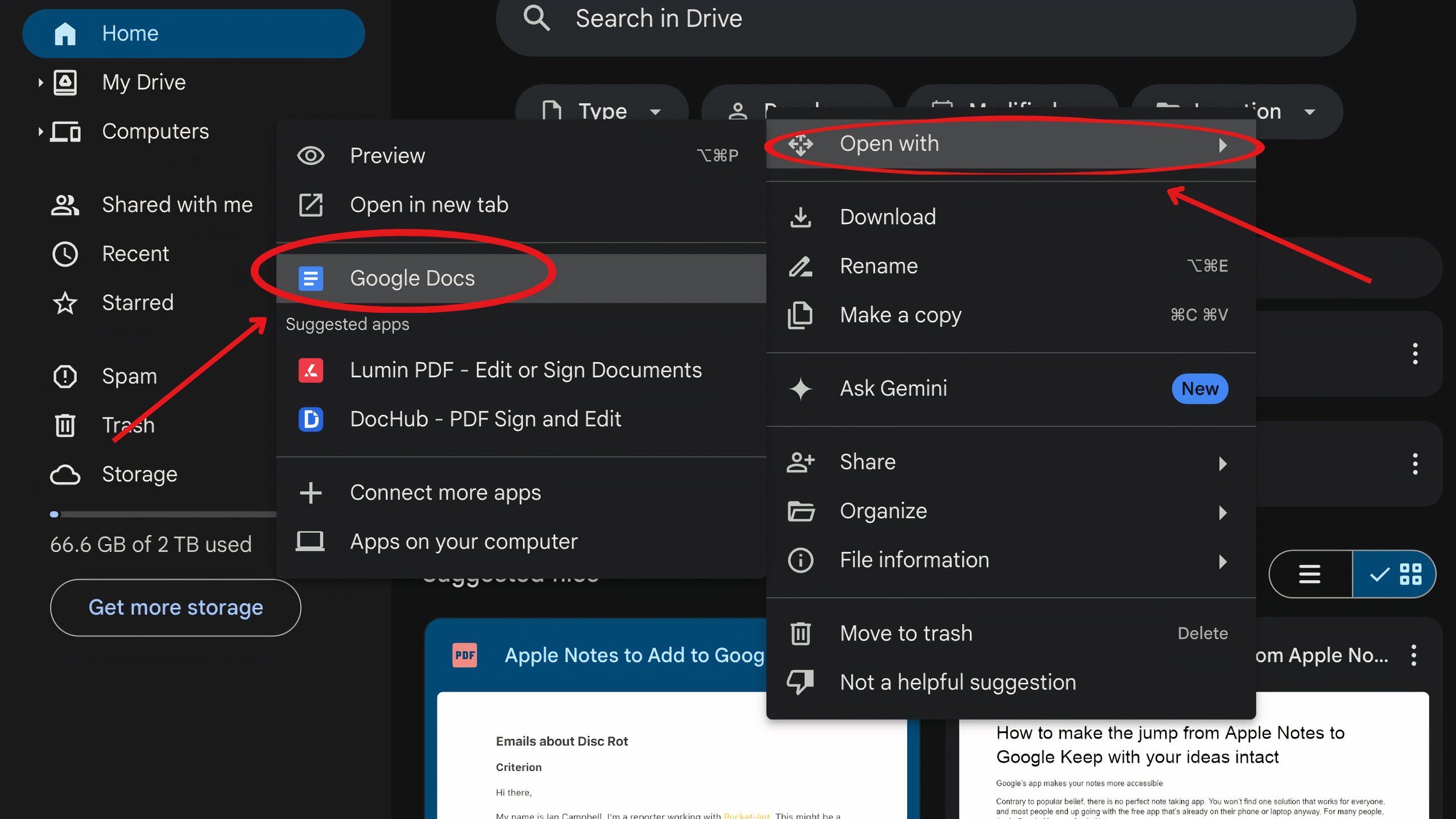
Task: Click the Spam warning icon
Action: click(65, 376)
